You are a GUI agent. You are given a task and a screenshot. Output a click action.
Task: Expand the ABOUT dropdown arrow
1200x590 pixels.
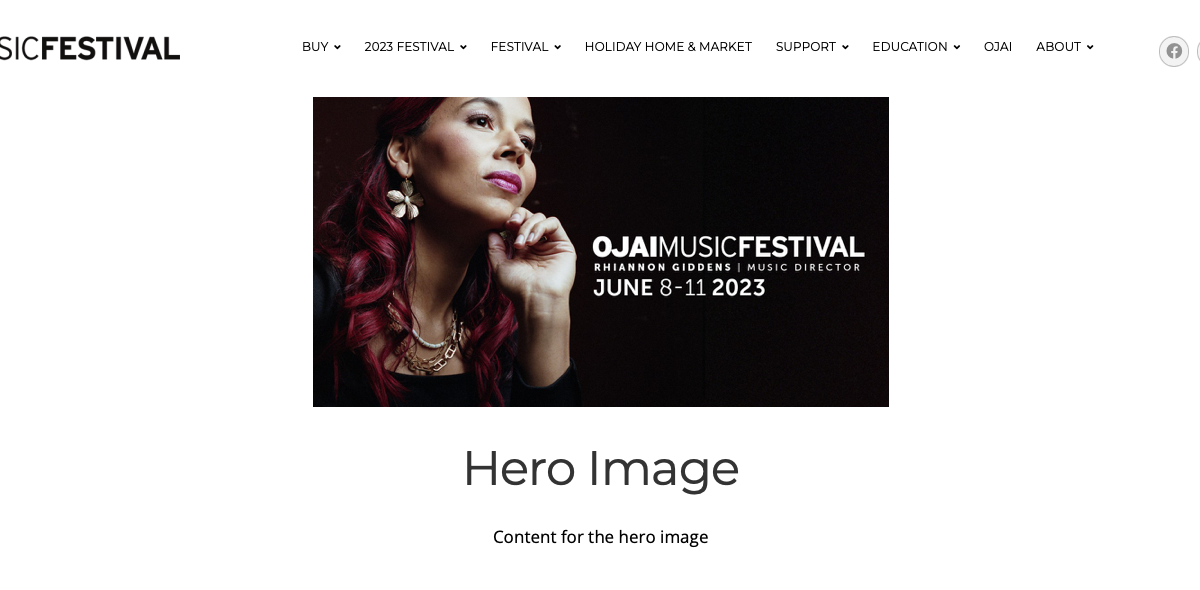pyautogui.click(x=1090, y=47)
